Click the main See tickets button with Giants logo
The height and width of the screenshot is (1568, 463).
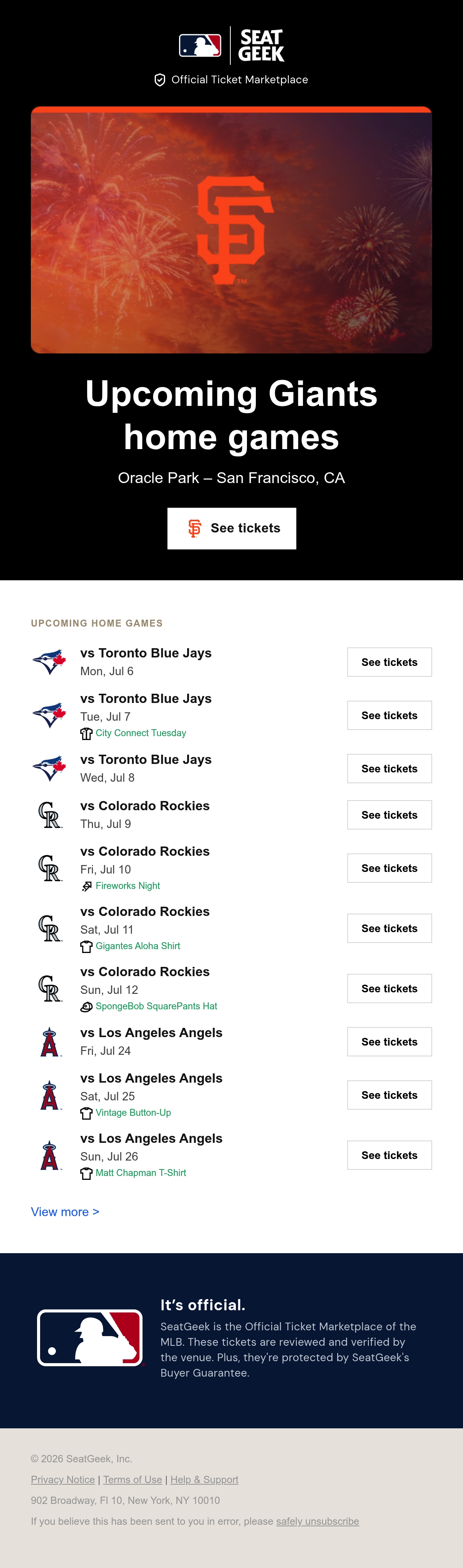coord(232,528)
